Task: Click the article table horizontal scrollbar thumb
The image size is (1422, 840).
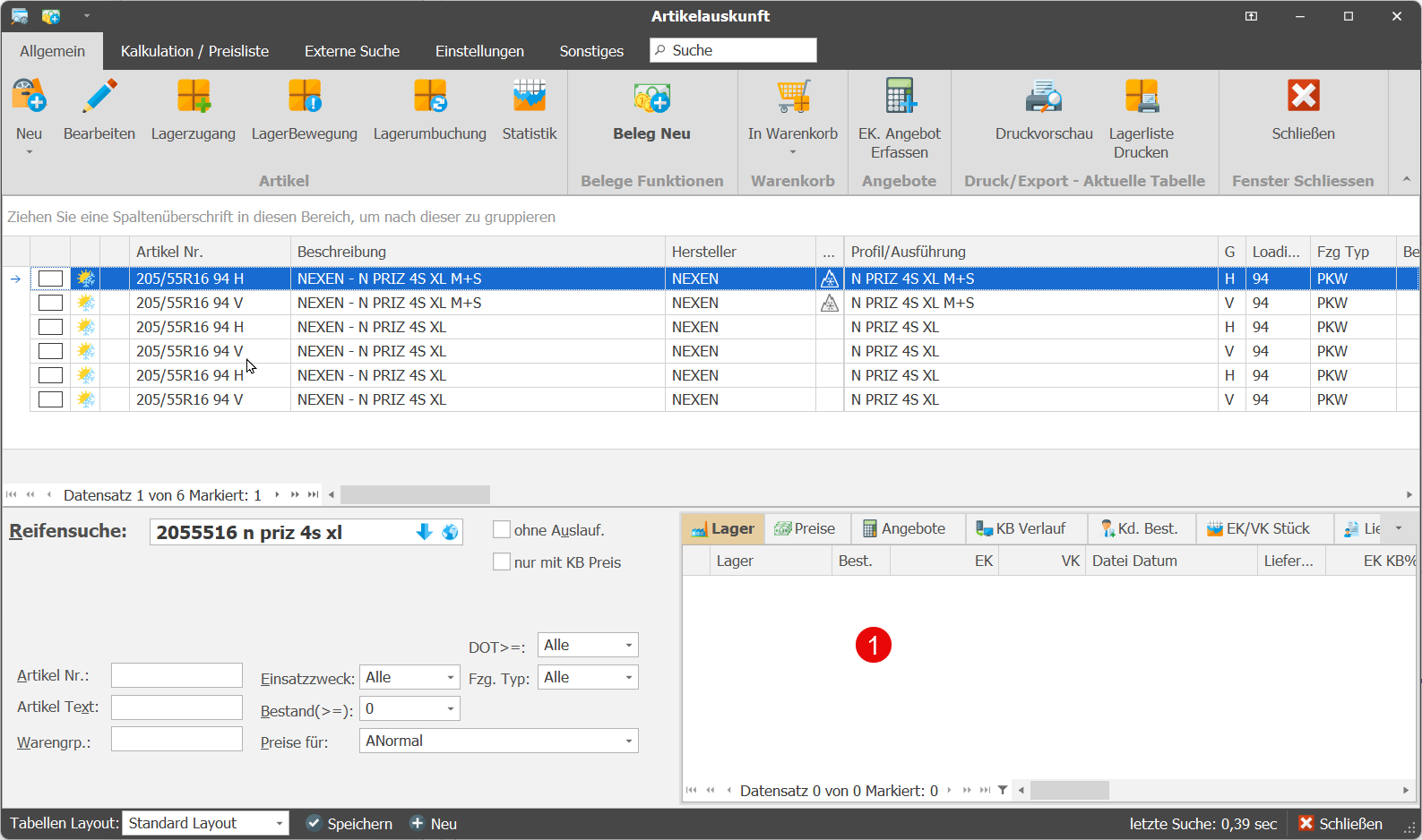Action: point(415,495)
